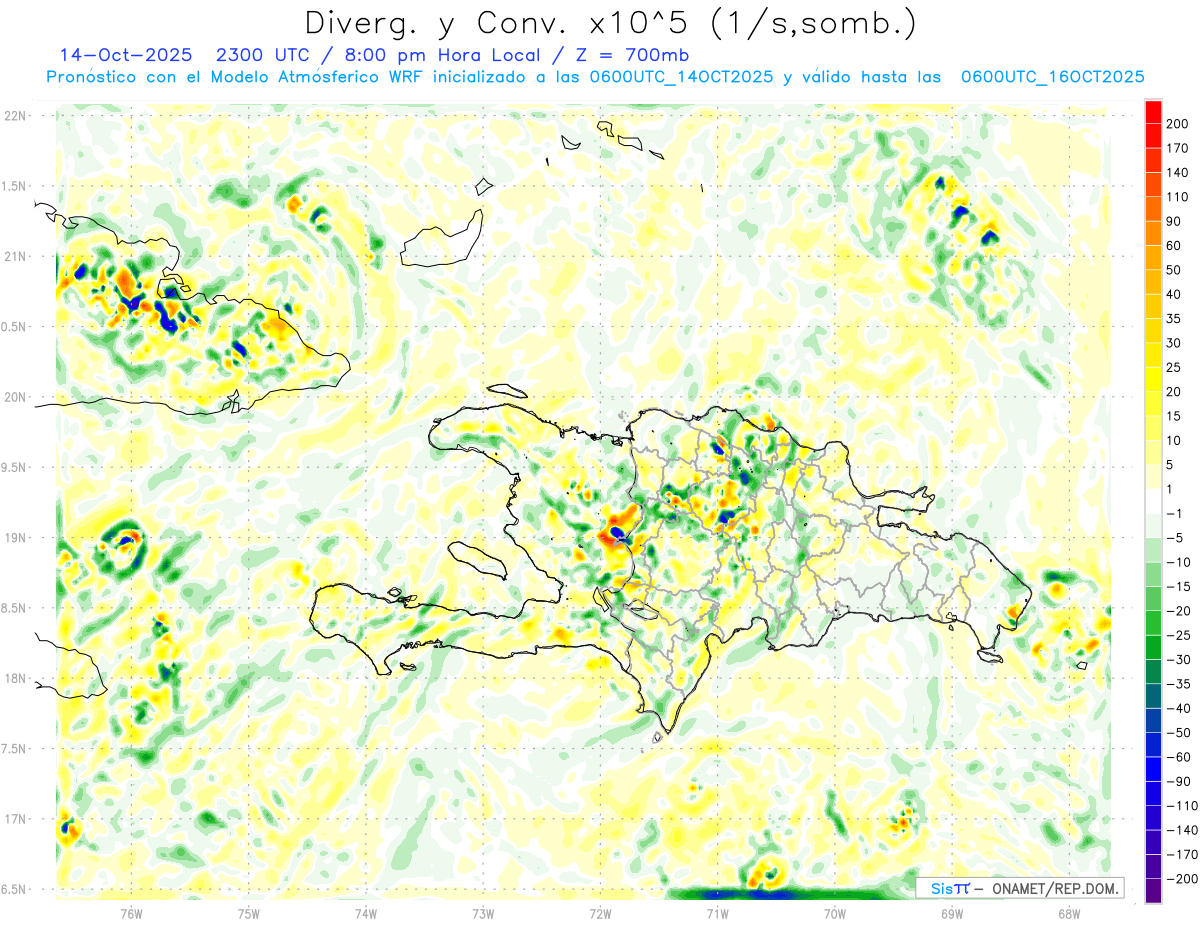Click the yellow 20 colorbar swatch

[x=1153, y=379]
